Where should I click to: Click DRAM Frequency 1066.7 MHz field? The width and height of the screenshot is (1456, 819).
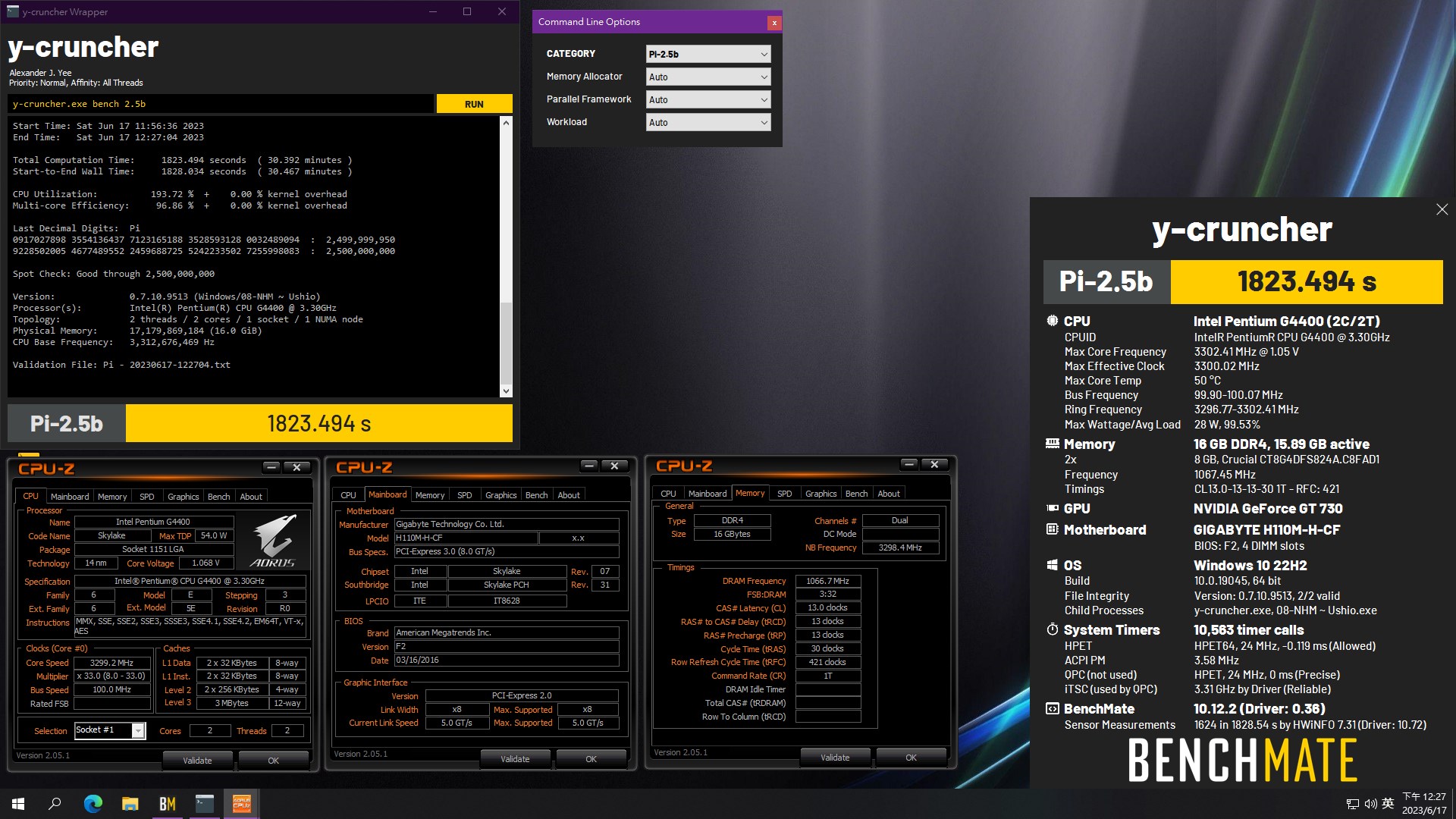[x=827, y=581]
